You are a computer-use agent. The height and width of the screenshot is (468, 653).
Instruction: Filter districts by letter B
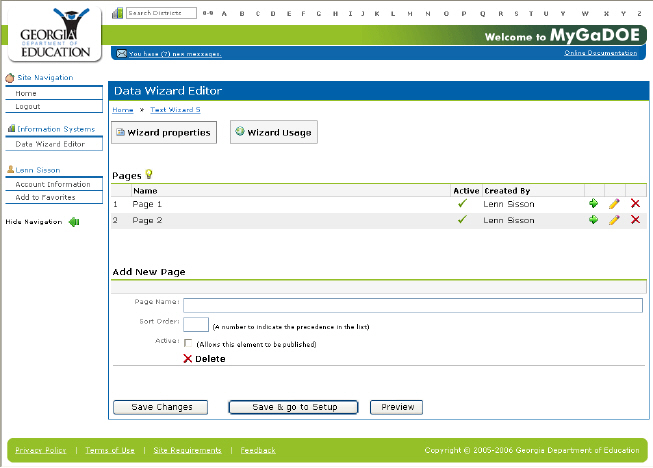tap(242, 13)
